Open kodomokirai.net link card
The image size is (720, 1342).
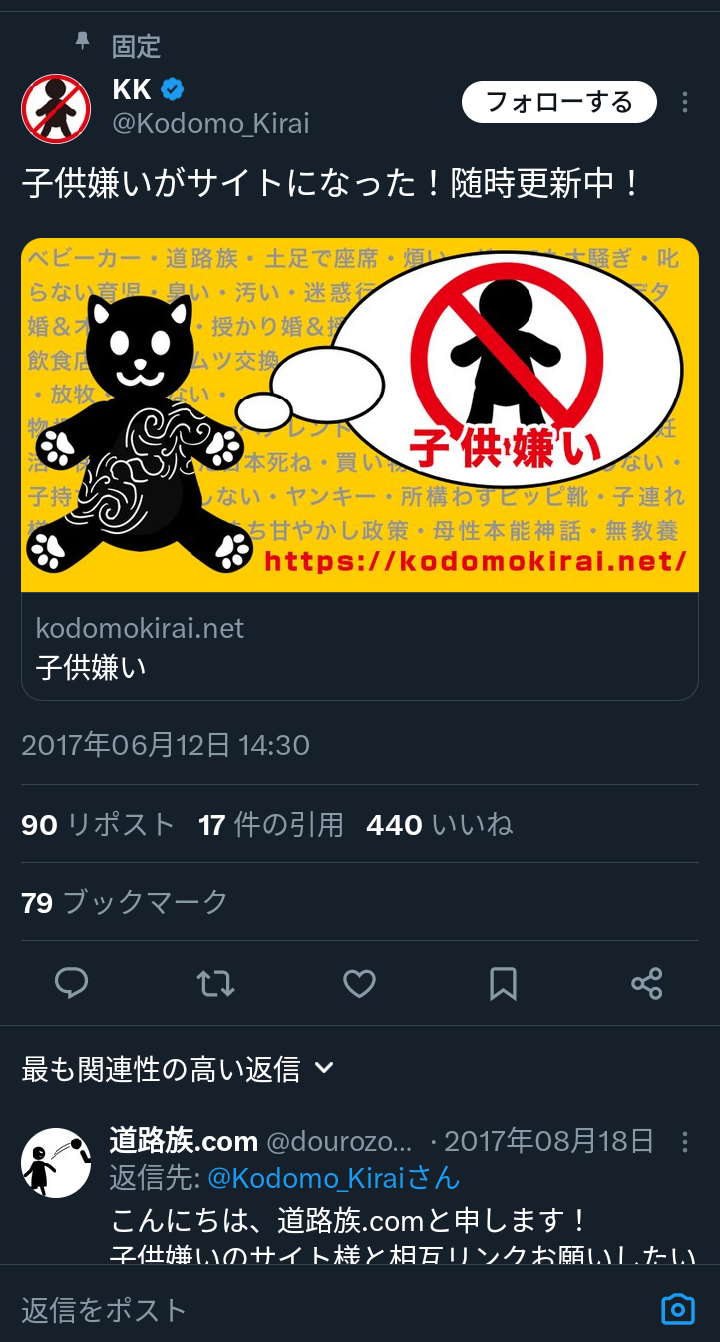click(x=360, y=647)
